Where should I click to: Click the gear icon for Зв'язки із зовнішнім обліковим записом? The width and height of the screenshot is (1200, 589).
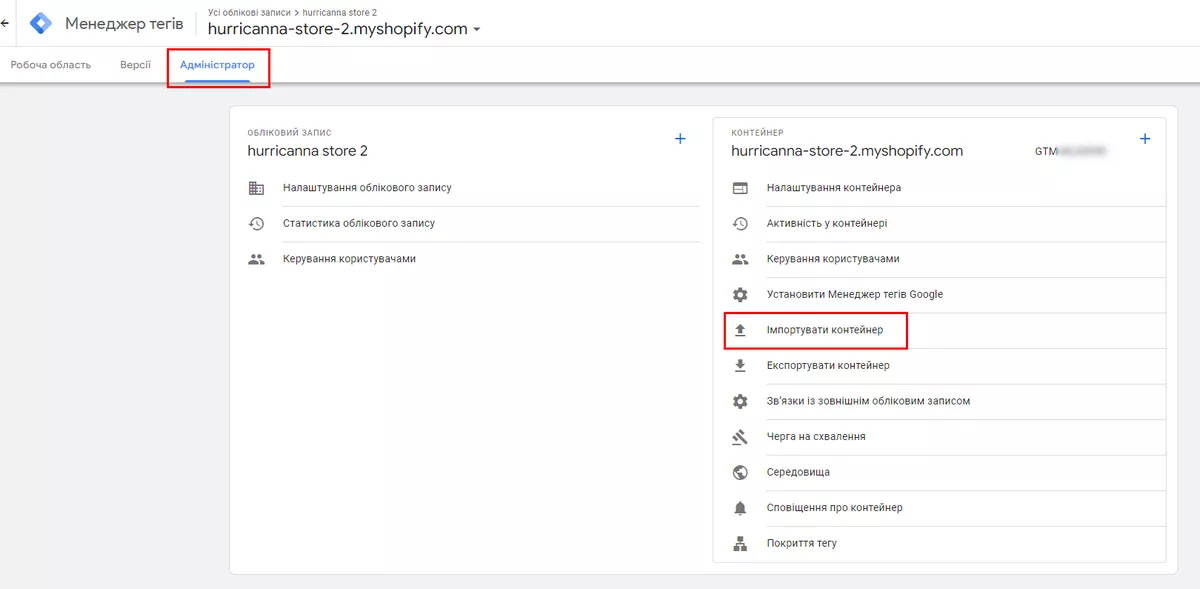(x=740, y=401)
